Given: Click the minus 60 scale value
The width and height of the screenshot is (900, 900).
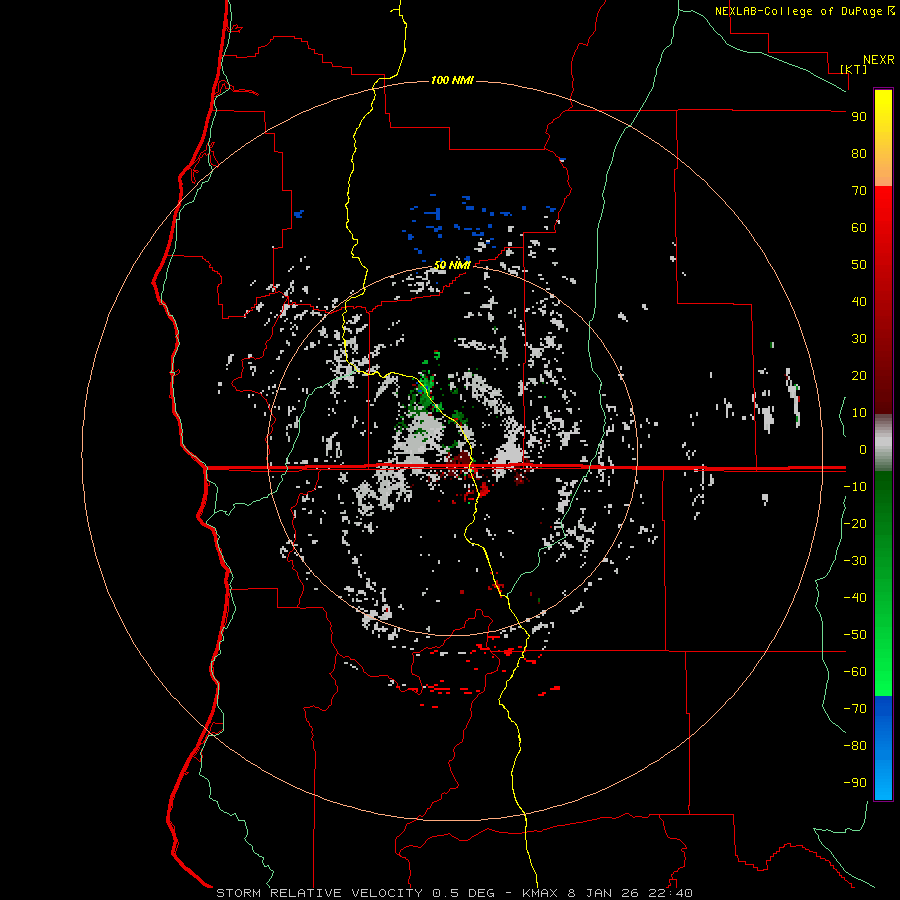Looking at the screenshot, I should click(855, 672).
